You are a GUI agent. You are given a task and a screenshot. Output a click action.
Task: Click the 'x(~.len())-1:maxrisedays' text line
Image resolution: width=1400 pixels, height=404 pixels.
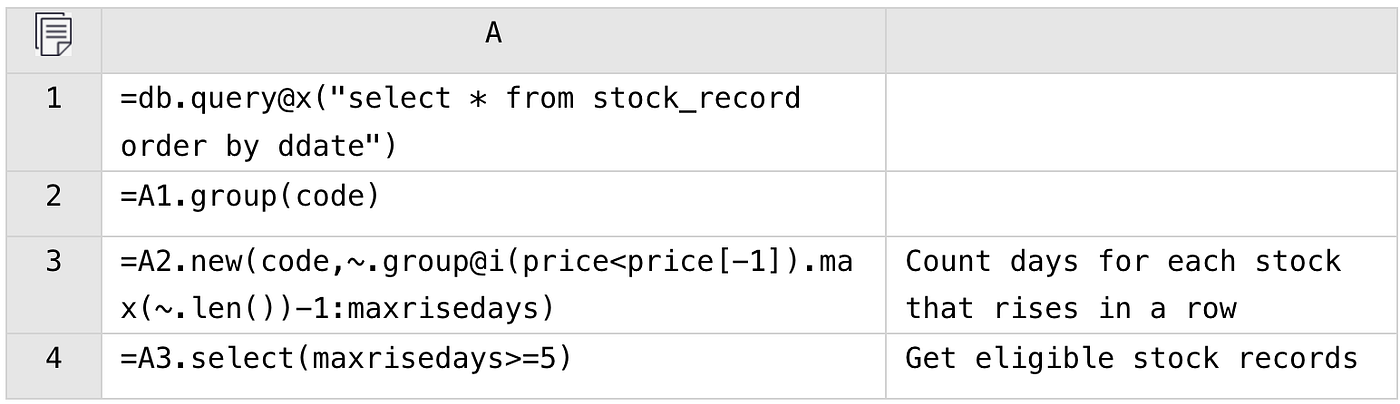click(x=337, y=310)
